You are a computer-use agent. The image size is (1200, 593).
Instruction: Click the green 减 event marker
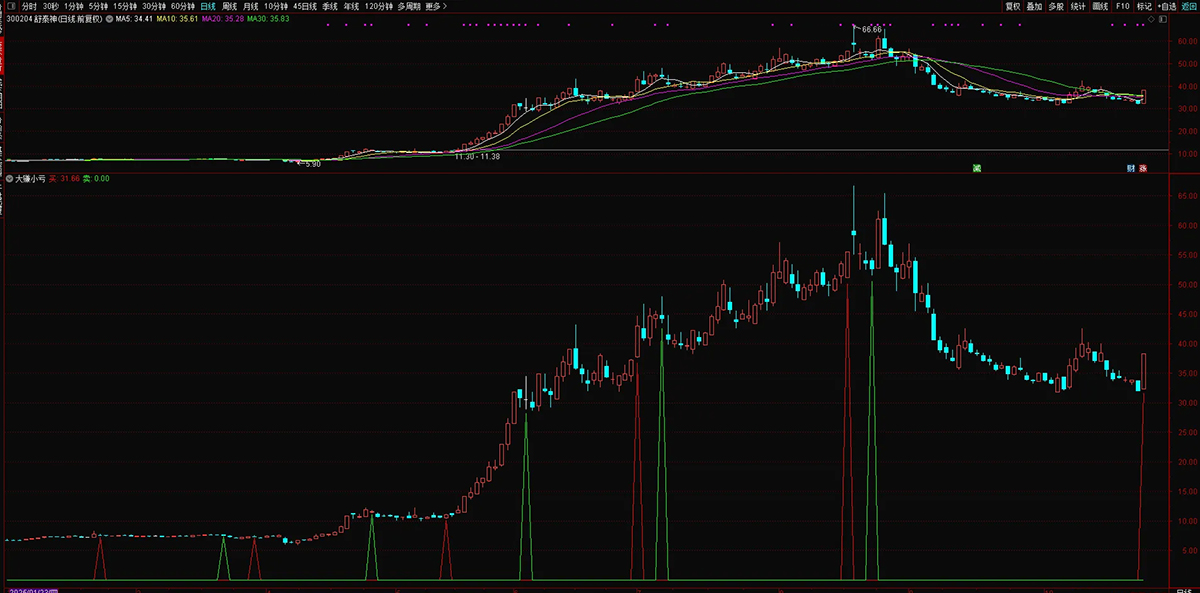point(975,167)
